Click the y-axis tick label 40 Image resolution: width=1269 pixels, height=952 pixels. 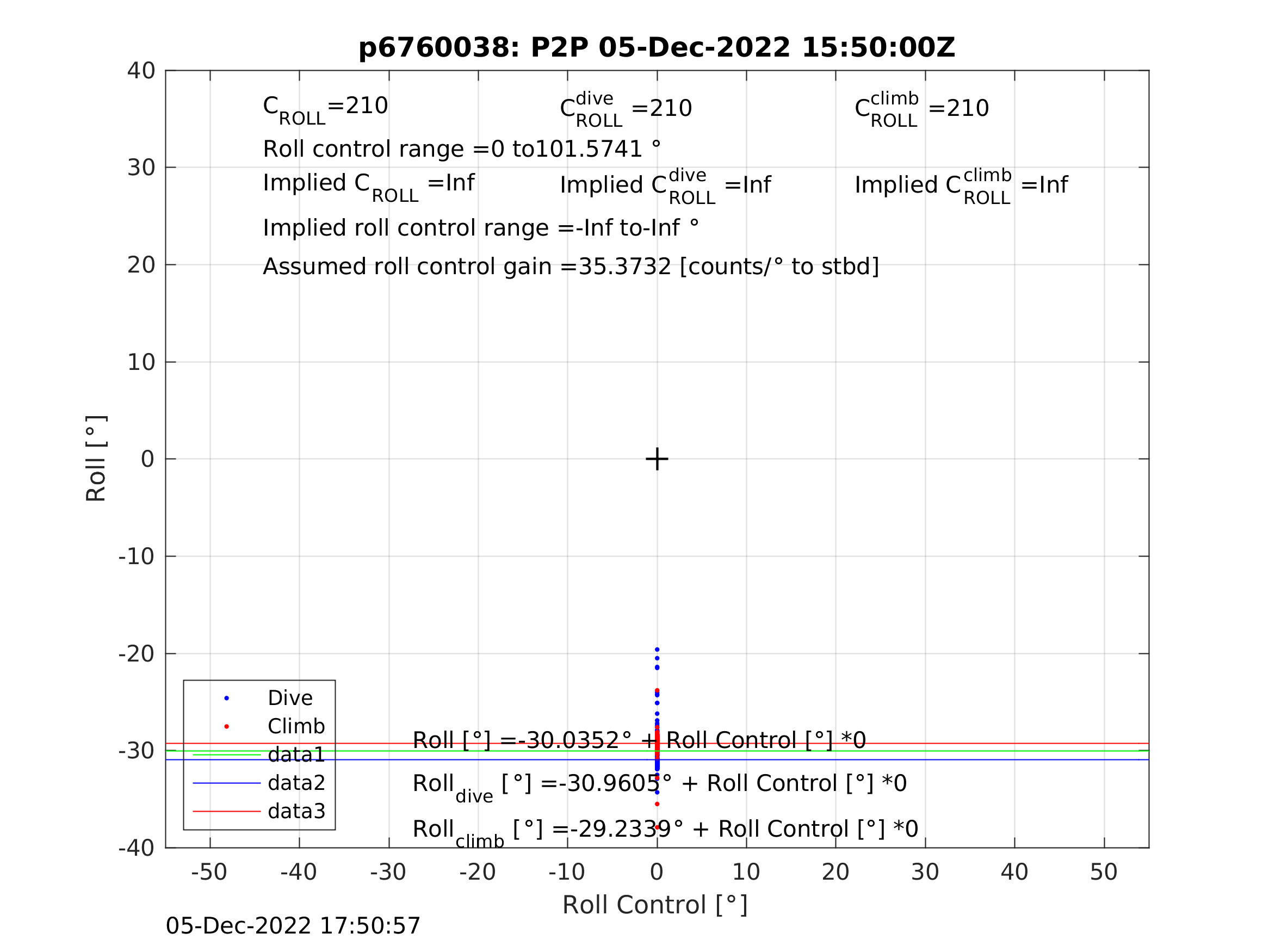(x=141, y=71)
